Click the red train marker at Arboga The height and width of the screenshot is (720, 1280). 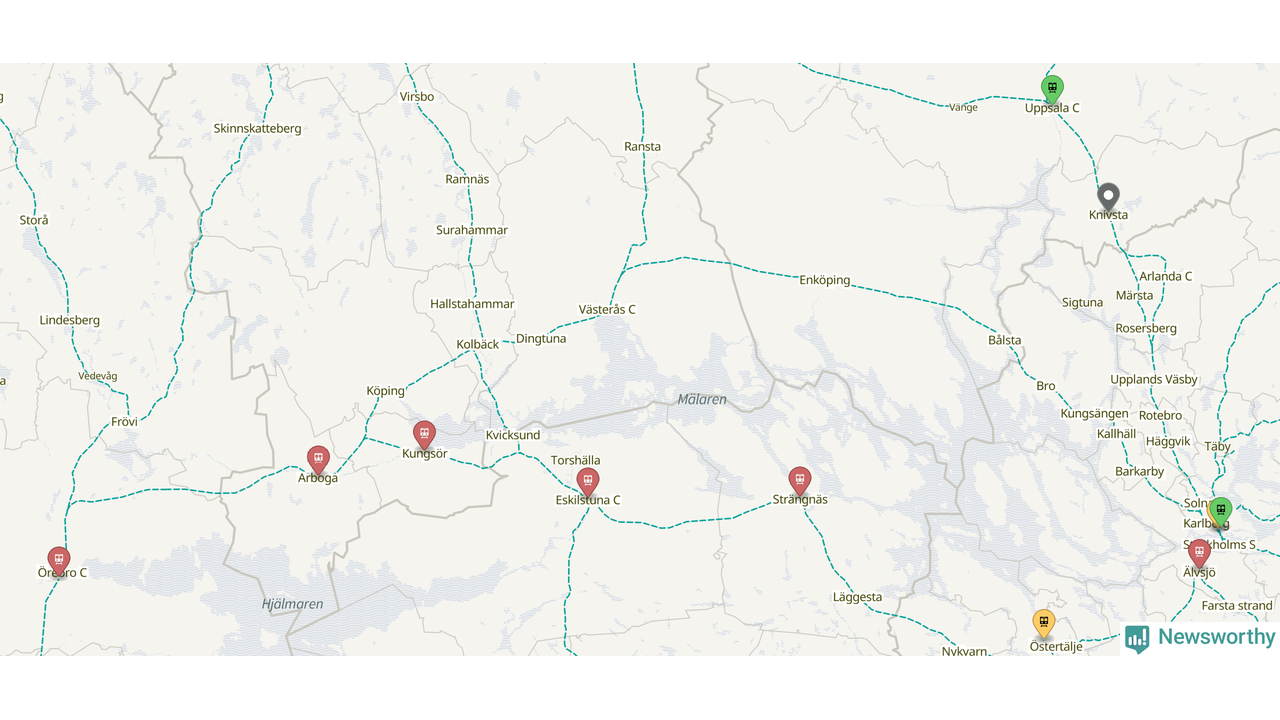[x=318, y=460]
